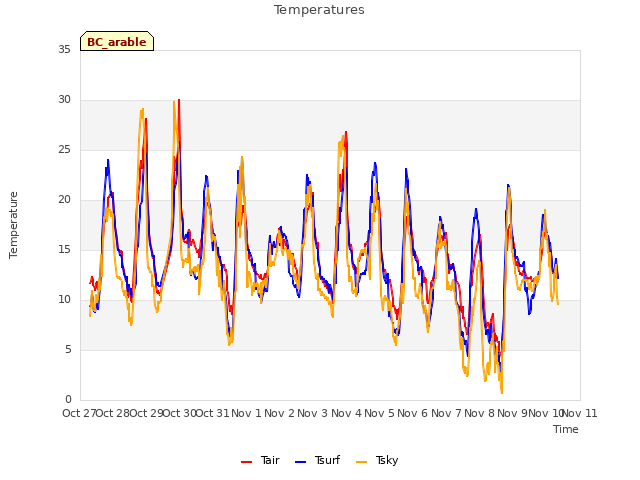Click the 10 y-axis tick label
640x480 pixels.
coord(64,300)
